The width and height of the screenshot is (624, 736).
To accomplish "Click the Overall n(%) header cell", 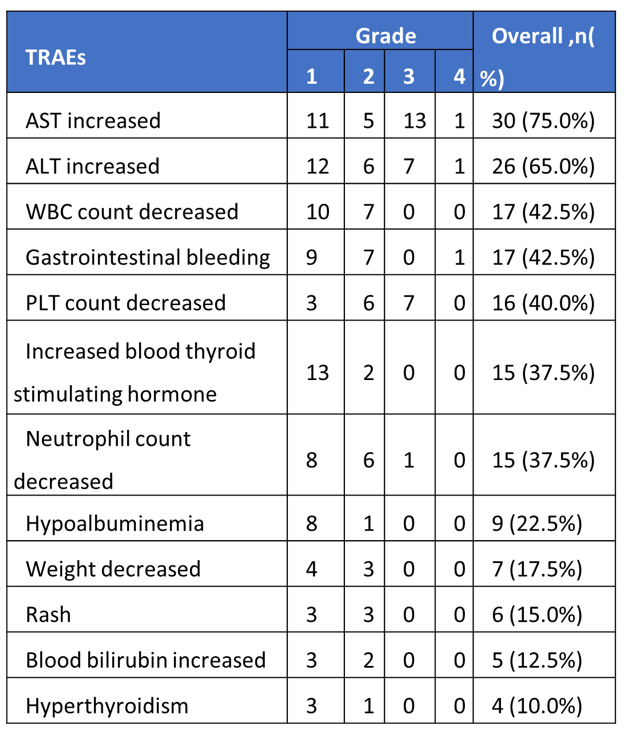I will click(x=544, y=52).
